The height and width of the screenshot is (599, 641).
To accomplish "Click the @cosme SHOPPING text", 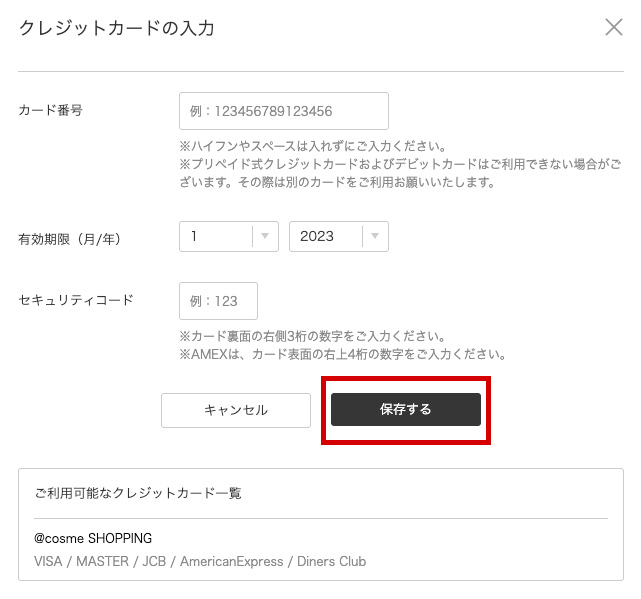I will 92,538.
